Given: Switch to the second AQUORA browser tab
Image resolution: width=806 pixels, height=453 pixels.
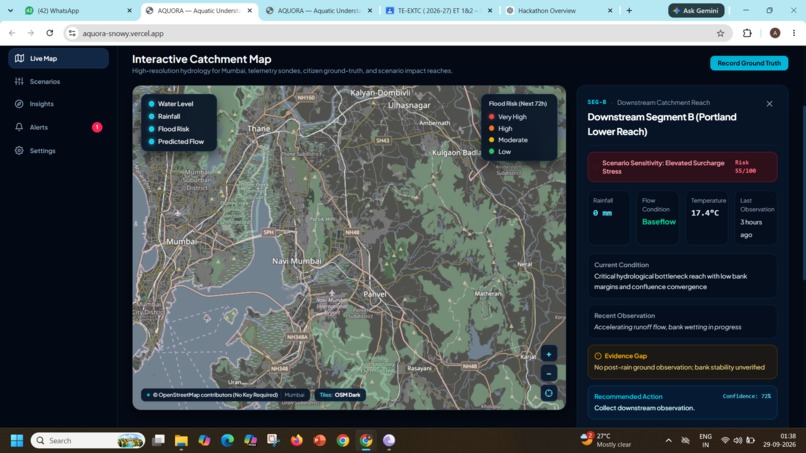Looking at the screenshot, I should [319, 11].
